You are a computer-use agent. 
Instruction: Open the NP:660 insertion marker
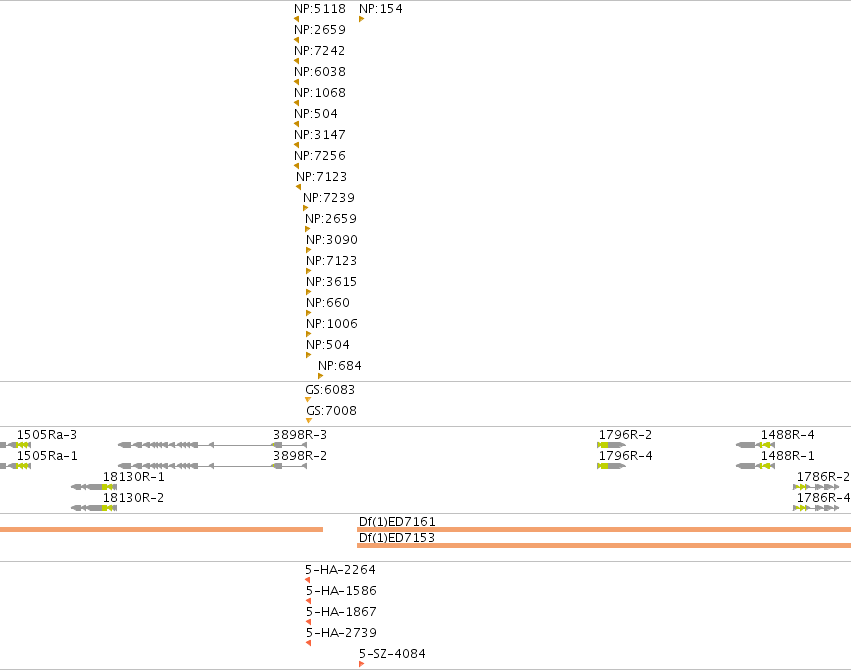[308, 313]
